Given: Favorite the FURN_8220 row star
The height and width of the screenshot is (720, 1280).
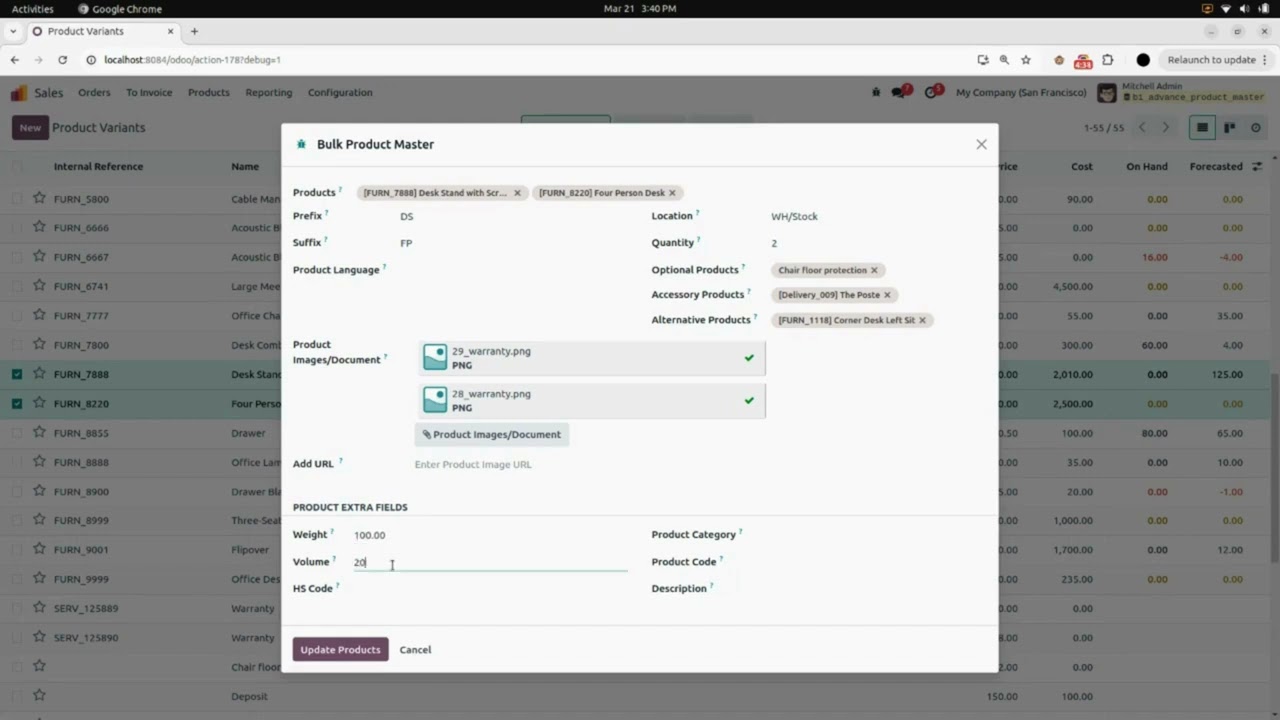Looking at the screenshot, I should click(39, 403).
